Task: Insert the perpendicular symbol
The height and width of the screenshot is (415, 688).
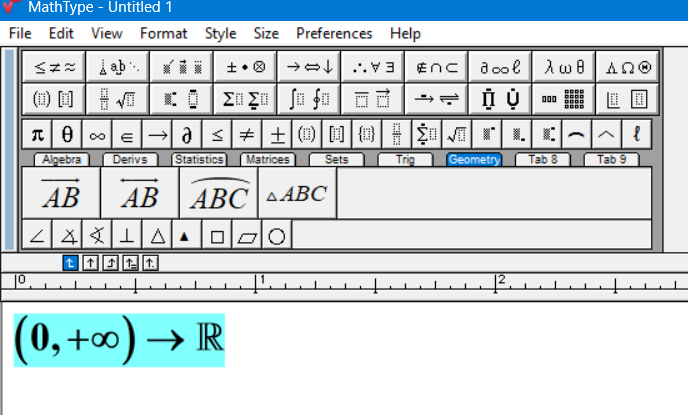Action: [x=127, y=236]
